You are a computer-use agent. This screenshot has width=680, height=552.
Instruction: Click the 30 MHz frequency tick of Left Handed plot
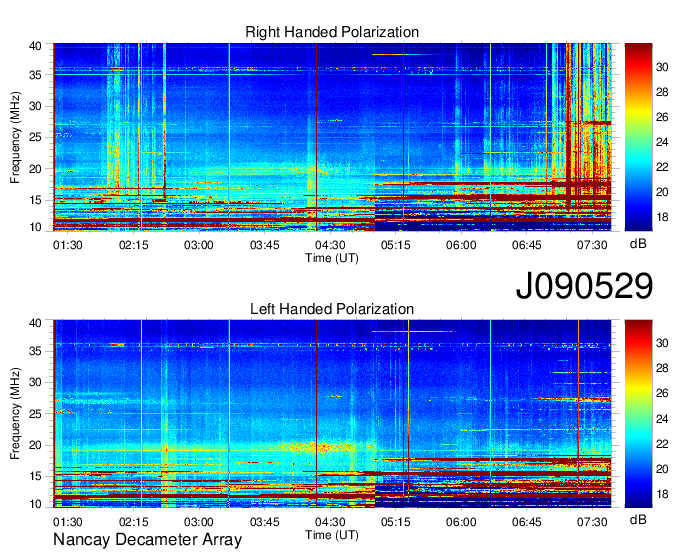pos(35,382)
